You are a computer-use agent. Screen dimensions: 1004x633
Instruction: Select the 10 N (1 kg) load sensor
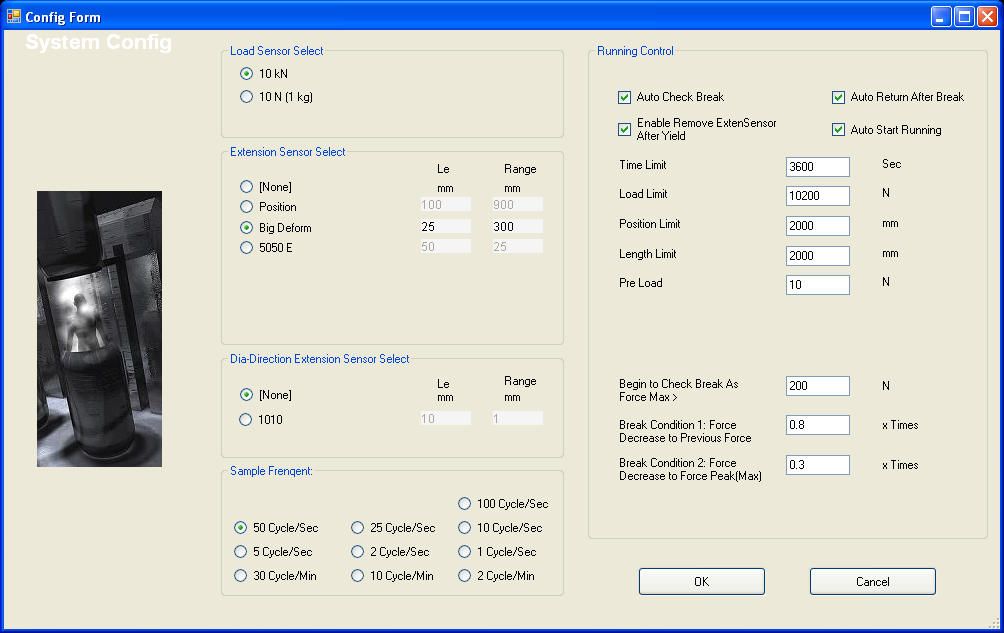247,97
